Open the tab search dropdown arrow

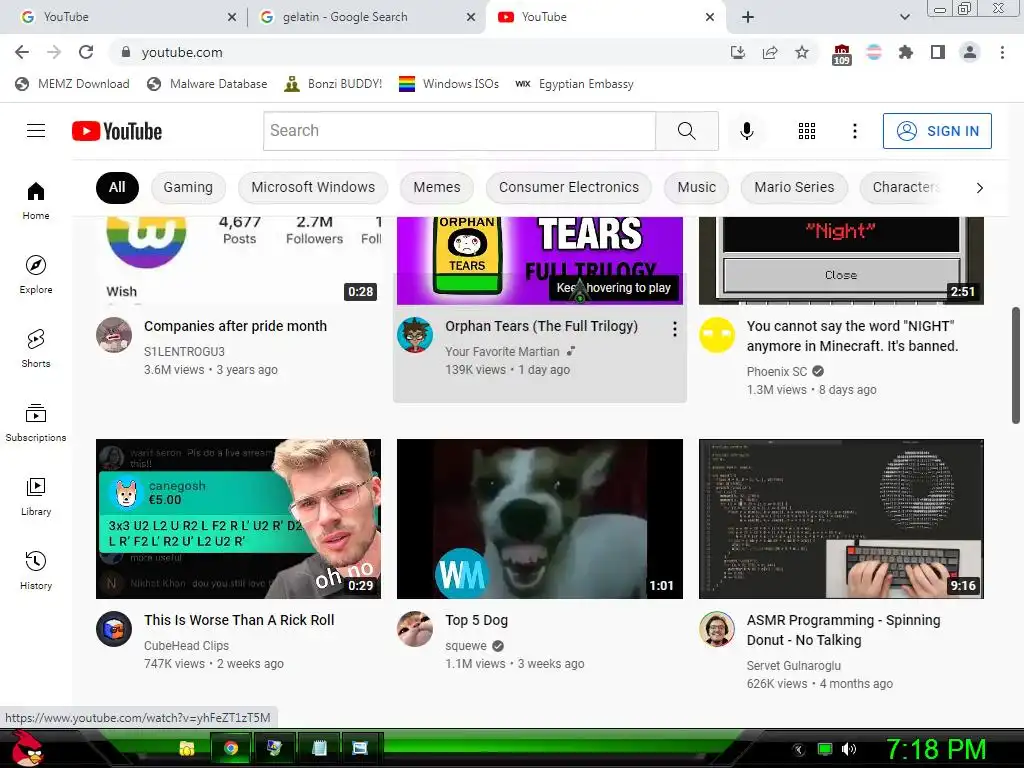904,17
